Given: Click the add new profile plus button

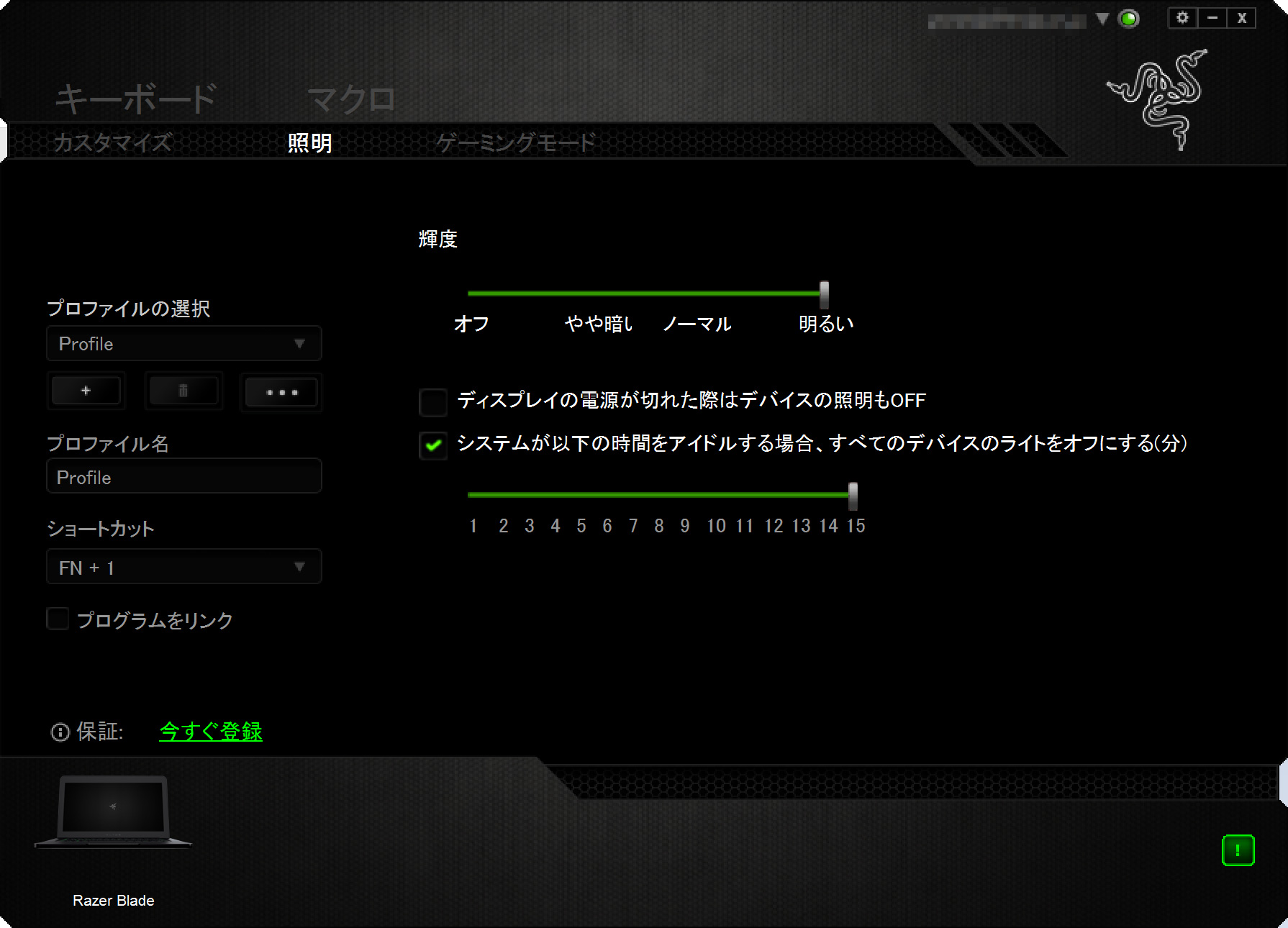Looking at the screenshot, I should coord(86,391).
